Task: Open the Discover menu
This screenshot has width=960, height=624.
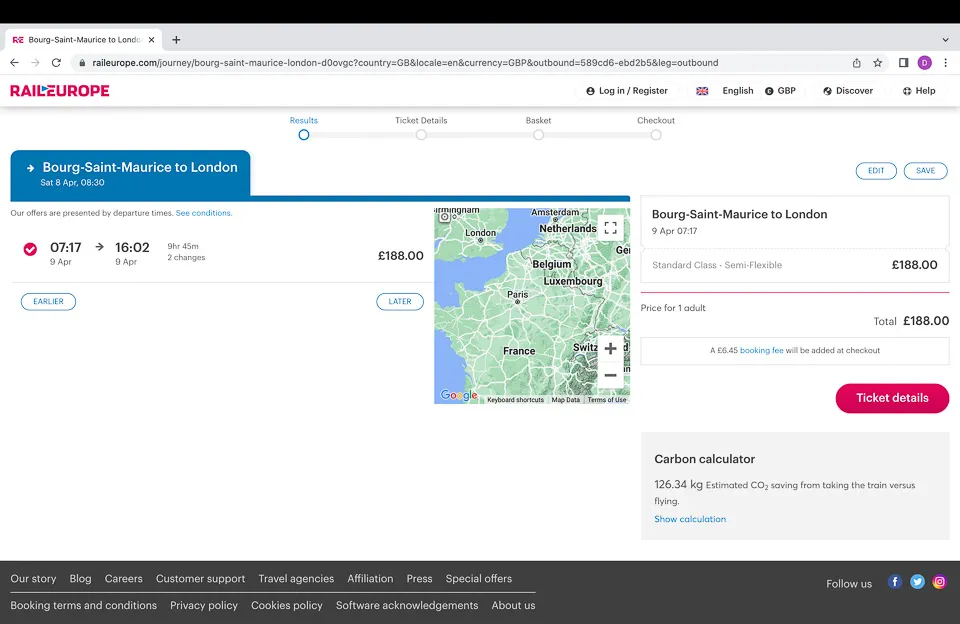Action: click(x=848, y=91)
